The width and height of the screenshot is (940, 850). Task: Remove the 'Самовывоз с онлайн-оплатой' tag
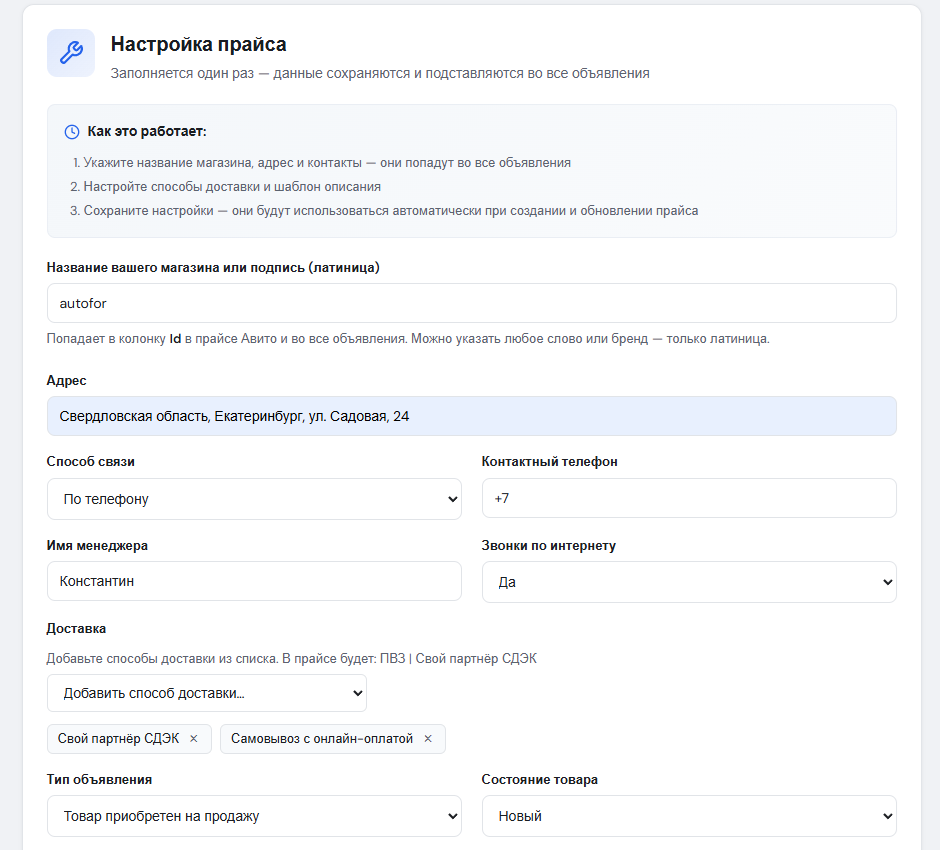(428, 739)
